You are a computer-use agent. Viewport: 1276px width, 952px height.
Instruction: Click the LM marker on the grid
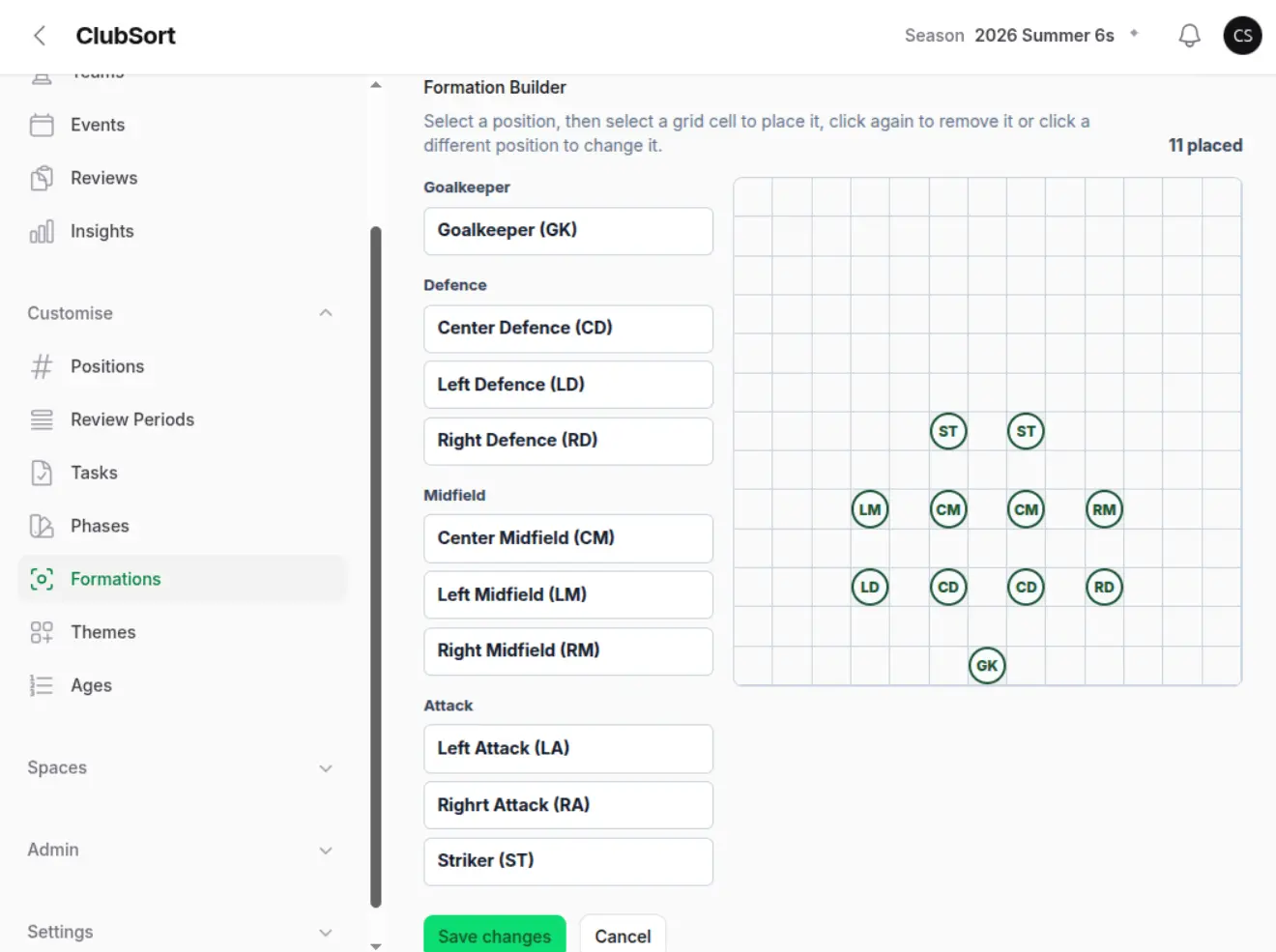tap(870, 509)
